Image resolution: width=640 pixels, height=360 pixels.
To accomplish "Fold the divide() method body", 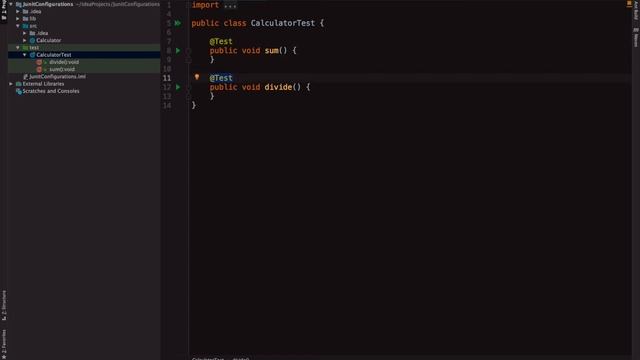I will click(188, 87).
